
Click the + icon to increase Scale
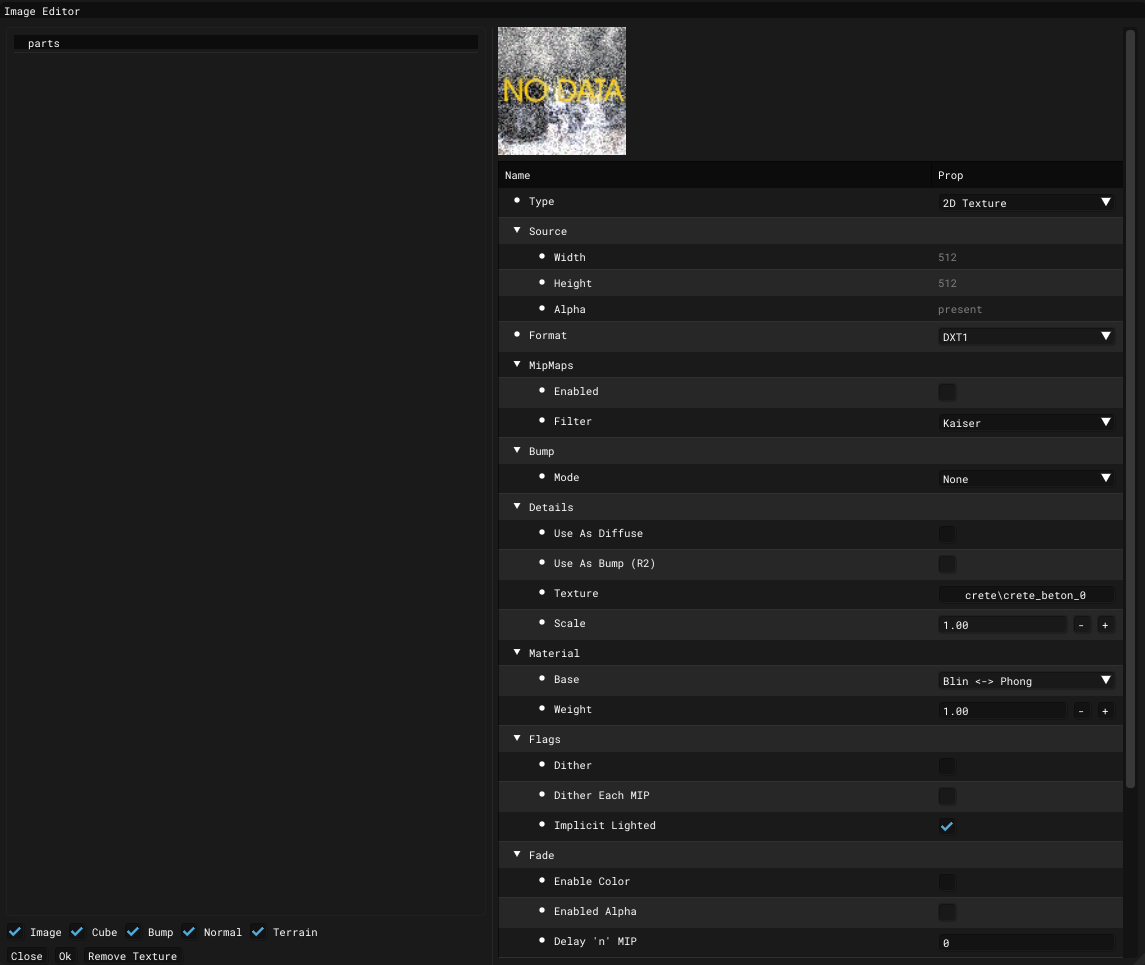(x=1105, y=624)
